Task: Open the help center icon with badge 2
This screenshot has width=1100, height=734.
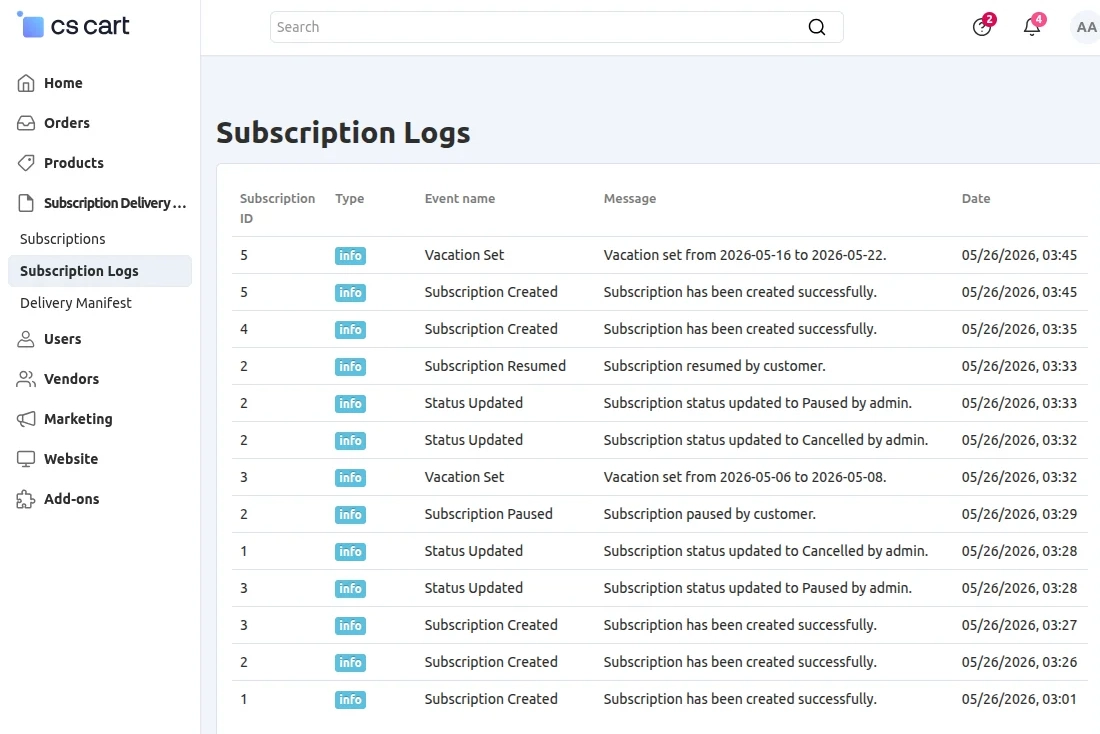Action: (x=982, y=27)
